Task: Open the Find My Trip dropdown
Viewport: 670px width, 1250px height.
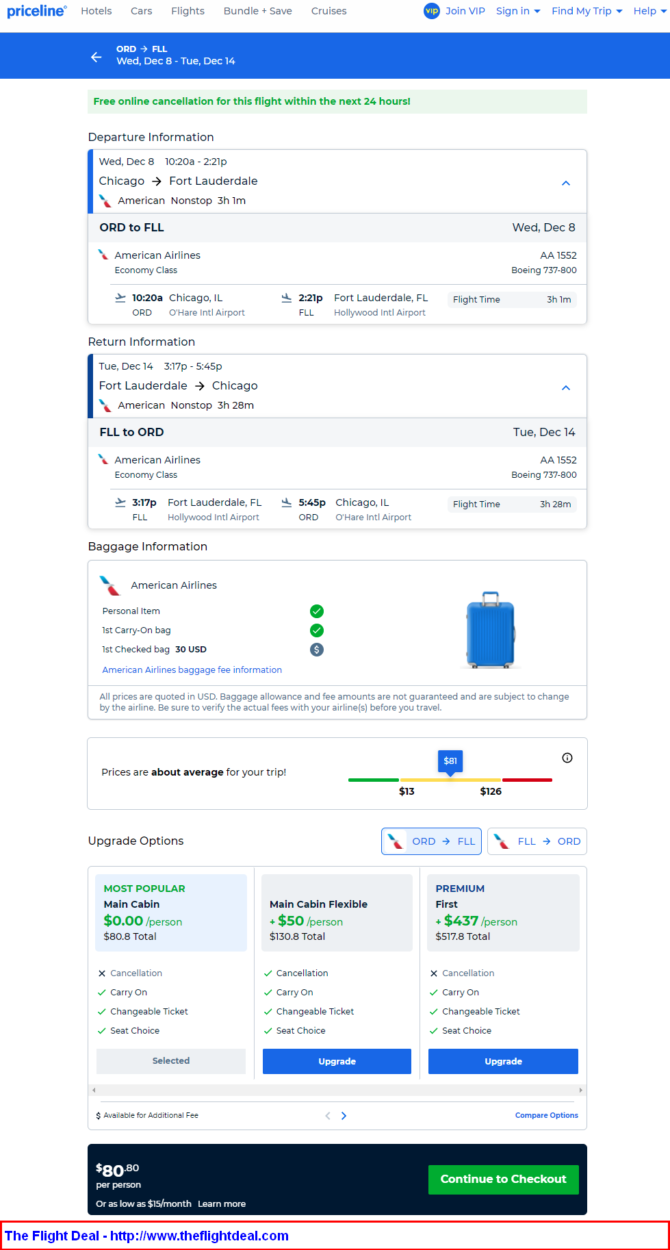Action: (587, 11)
